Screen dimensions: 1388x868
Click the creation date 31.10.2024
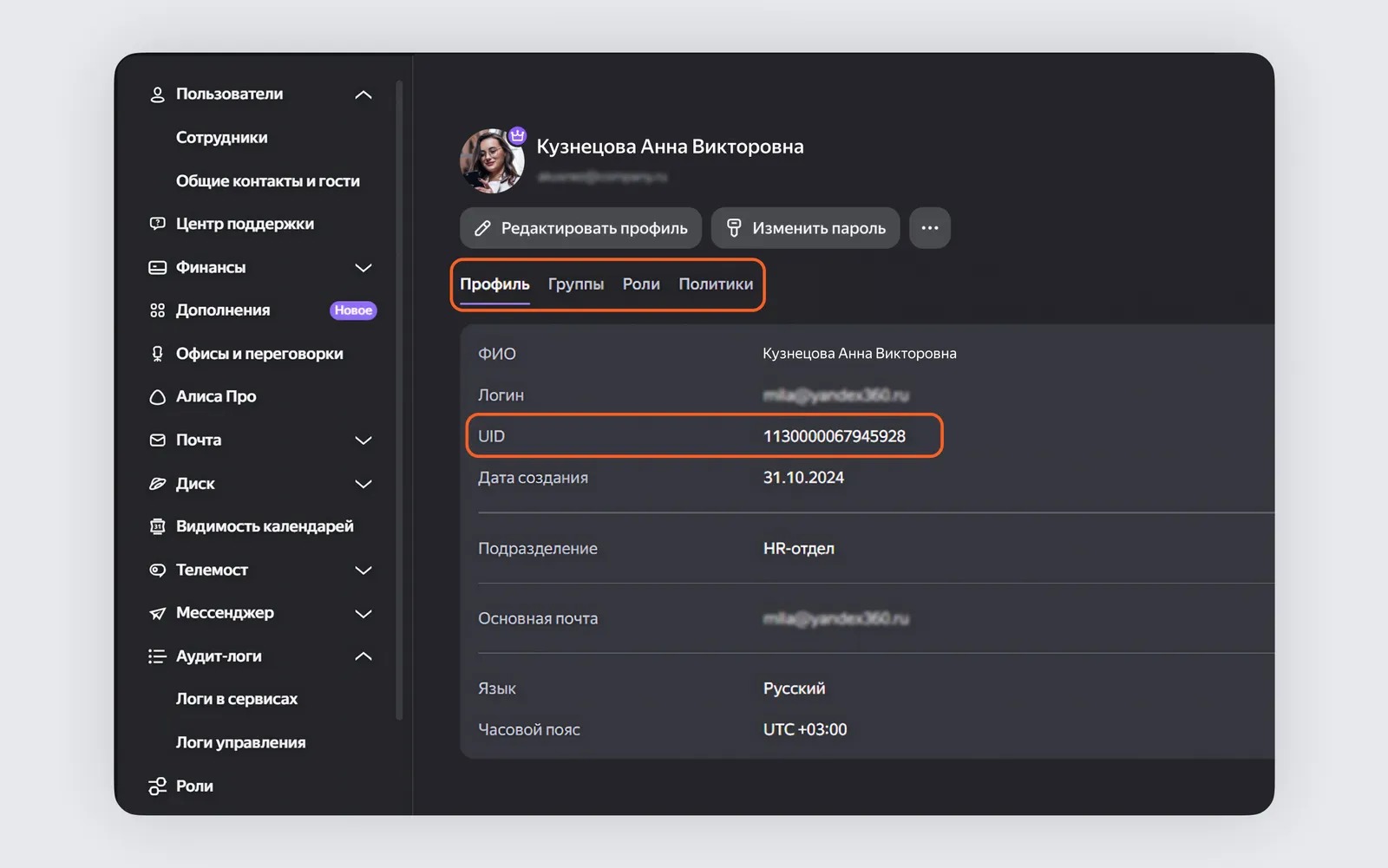(803, 478)
